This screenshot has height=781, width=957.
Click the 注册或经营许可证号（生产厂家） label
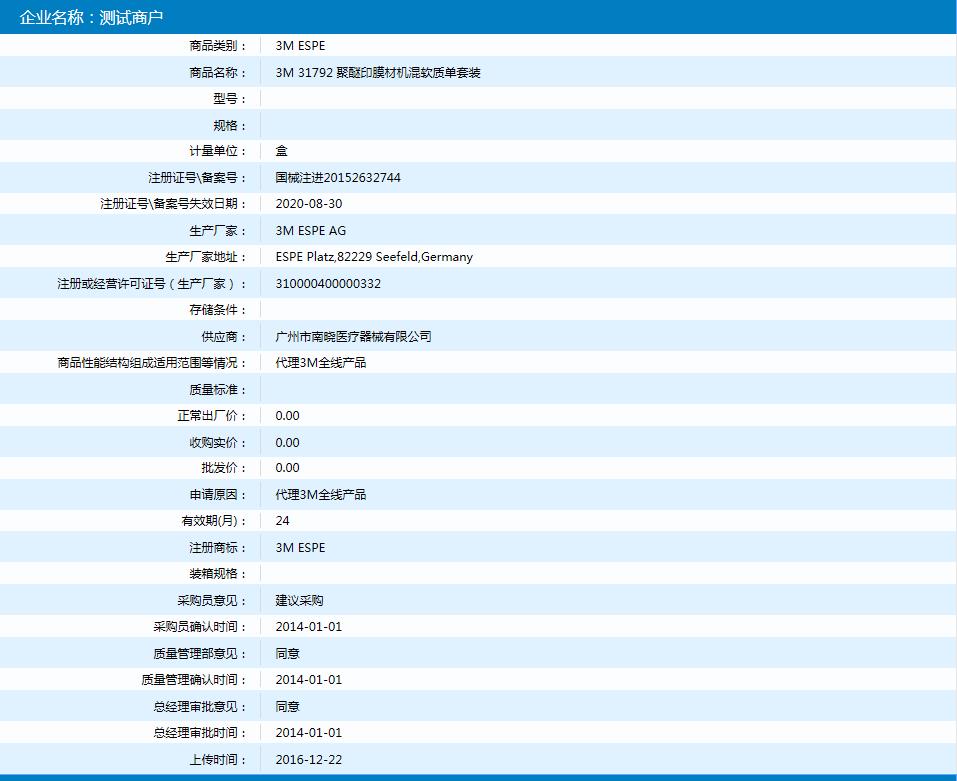[x=153, y=284]
